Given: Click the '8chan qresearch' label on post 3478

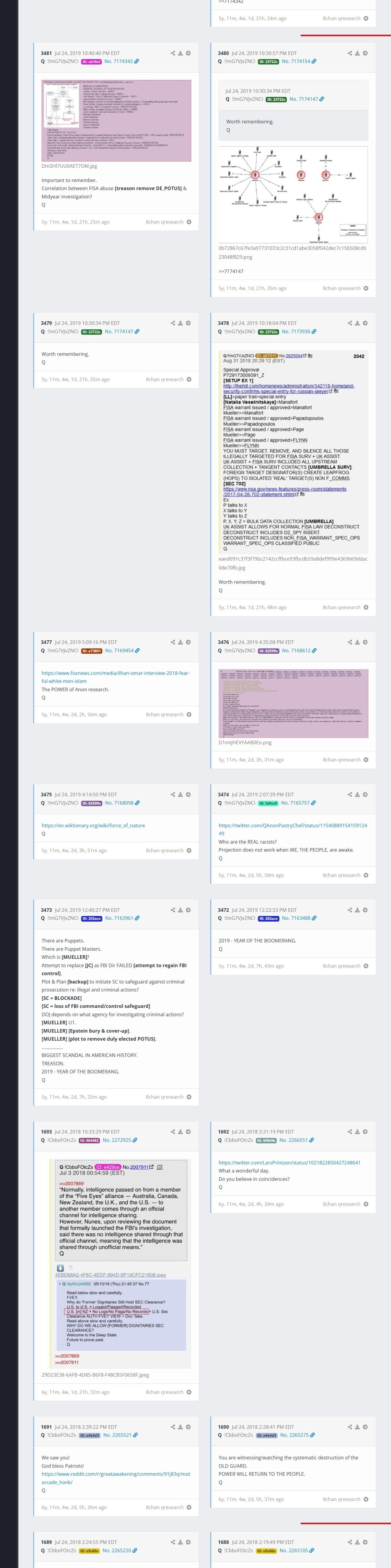Looking at the screenshot, I should pyautogui.click(x=342, y=608).
